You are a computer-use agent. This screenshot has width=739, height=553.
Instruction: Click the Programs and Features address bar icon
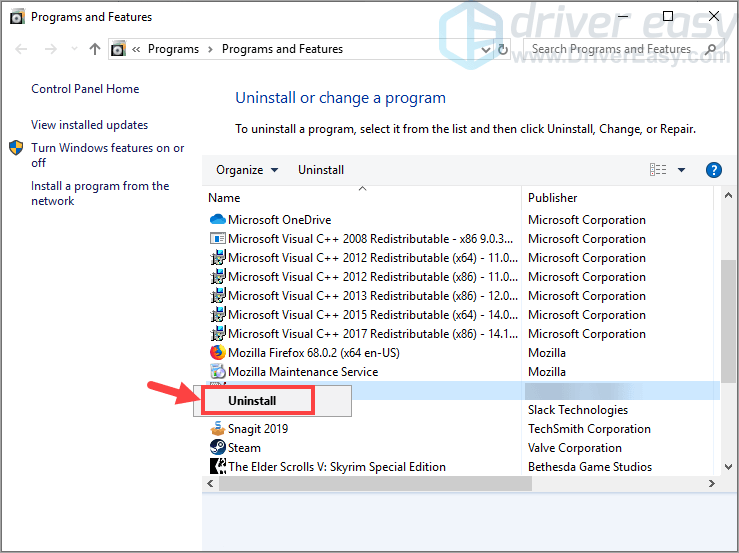click(x=118, y=49)
